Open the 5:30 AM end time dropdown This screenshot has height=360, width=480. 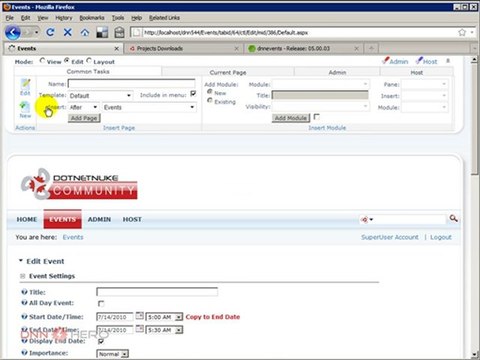(164, 330)
